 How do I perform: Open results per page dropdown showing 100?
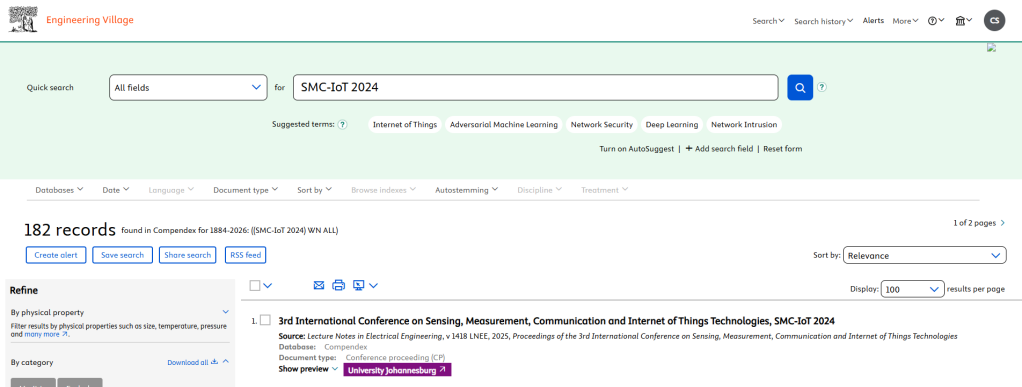[912, 289]
